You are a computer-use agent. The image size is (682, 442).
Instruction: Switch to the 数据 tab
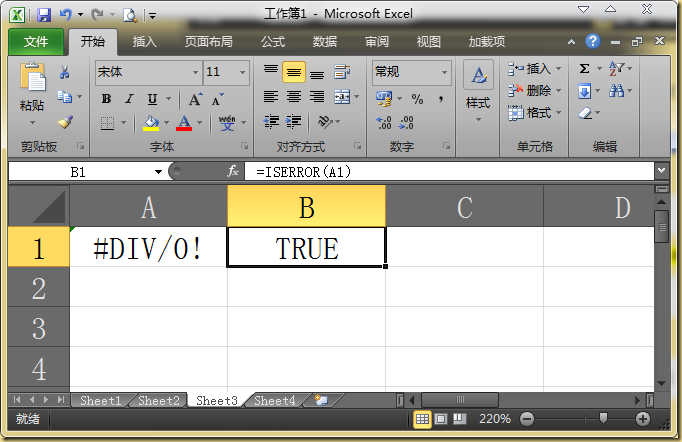(x=325, y=42)
